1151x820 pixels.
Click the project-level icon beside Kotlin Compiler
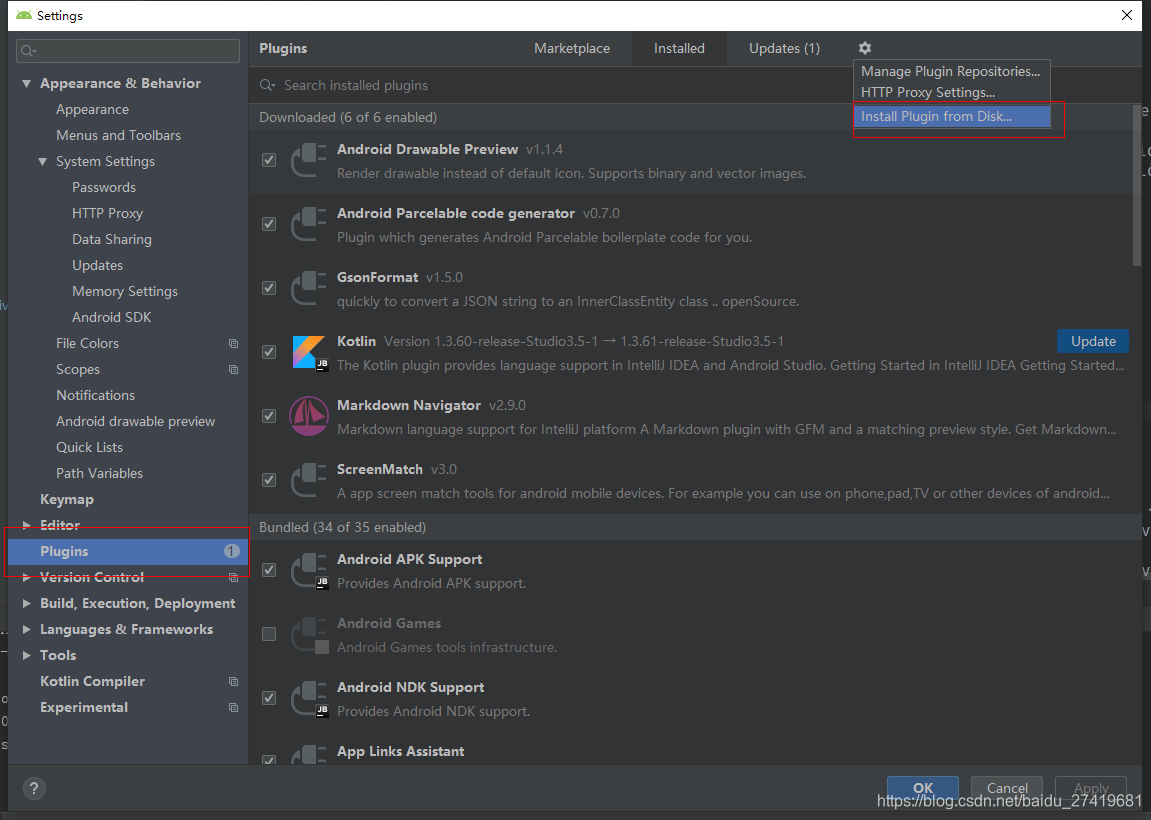tap(233, 681)
